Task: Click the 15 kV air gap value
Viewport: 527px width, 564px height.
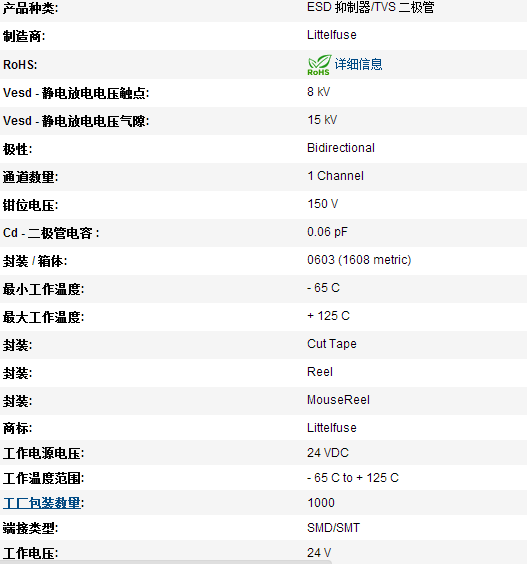Action: coord(322,120)
